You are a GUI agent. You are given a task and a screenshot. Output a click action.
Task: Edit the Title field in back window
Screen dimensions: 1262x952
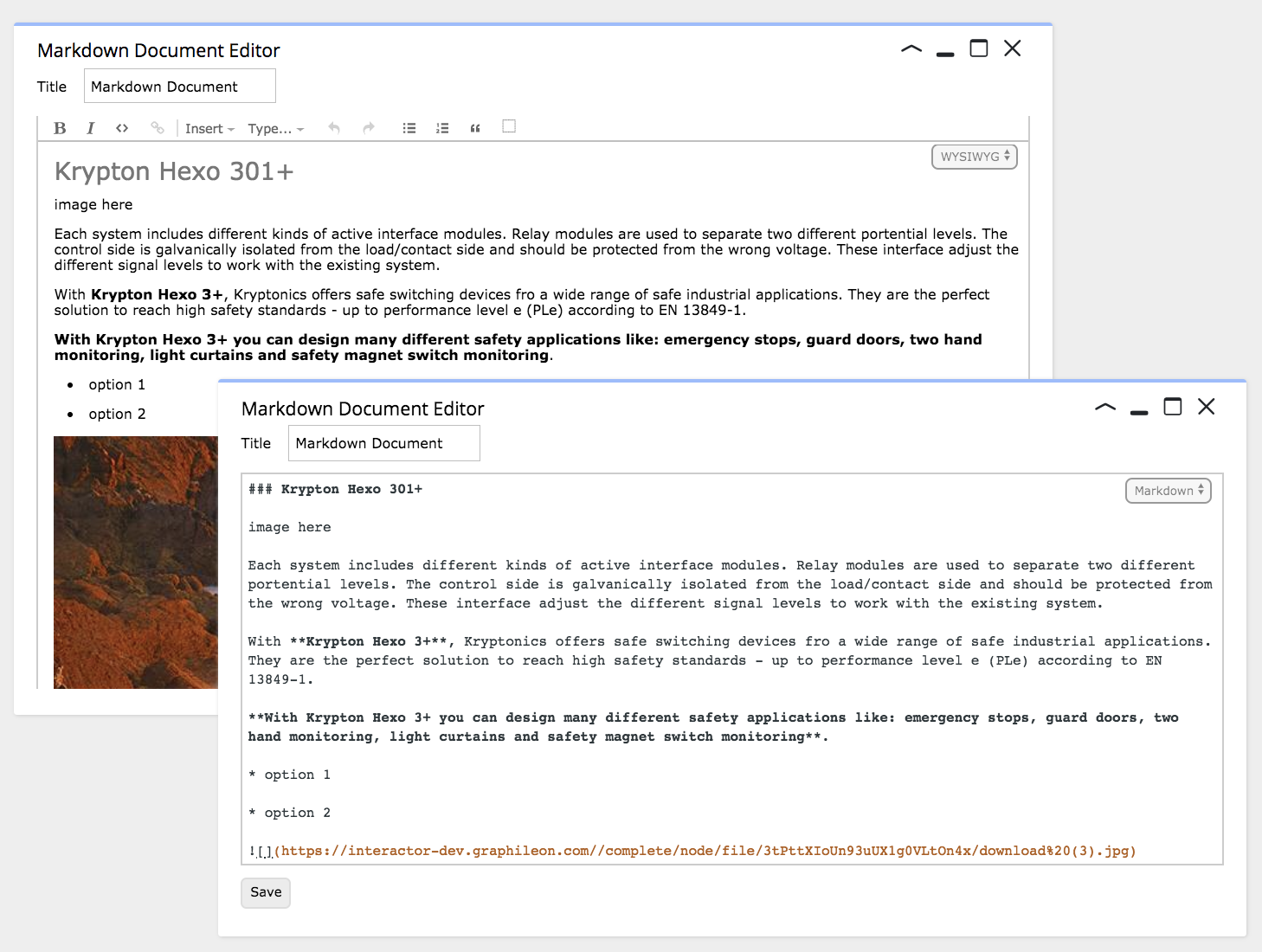coord(180,87)
